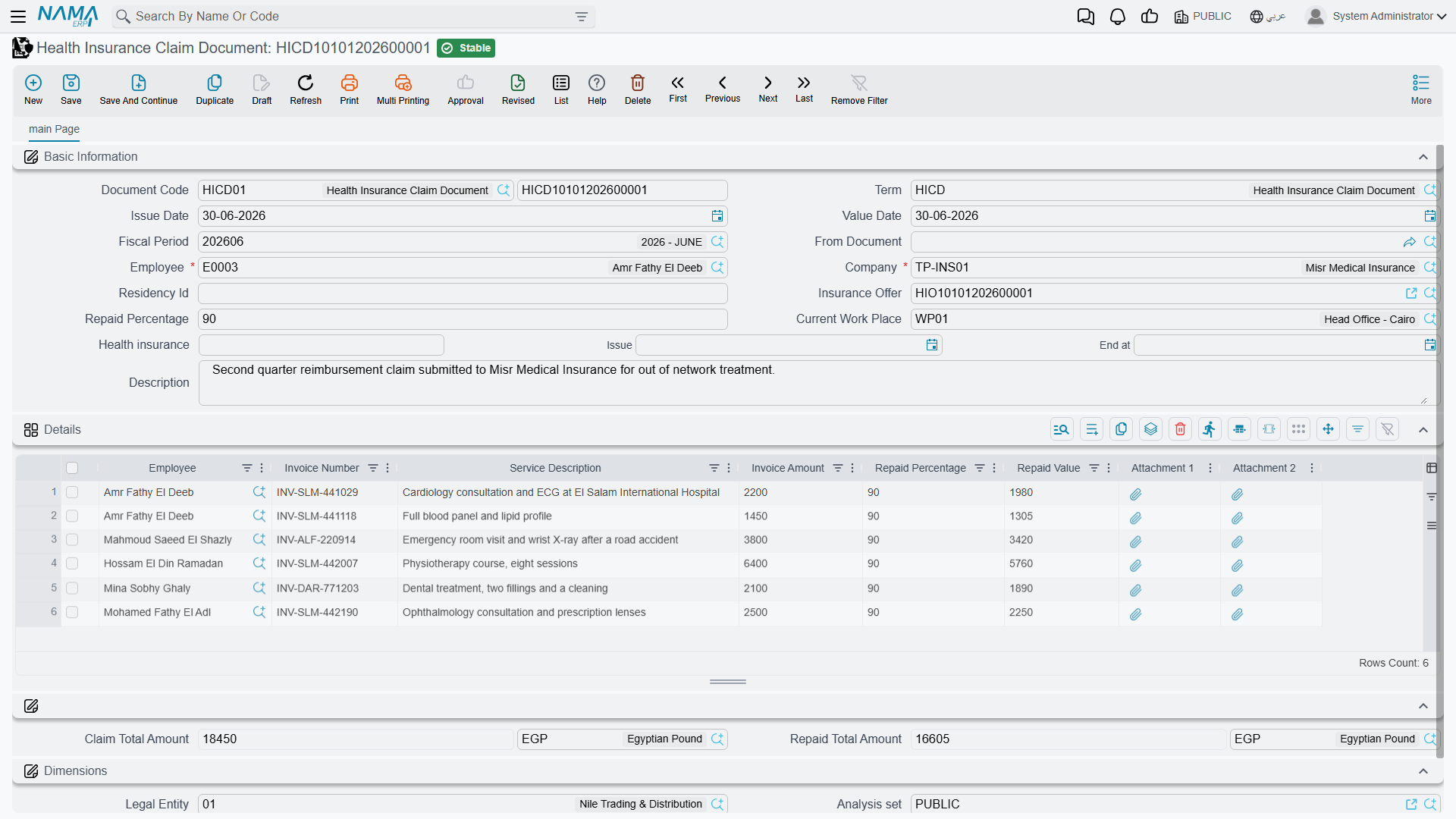Click Details grid delete row icon
1456x819 pixels.
click(x=1180, y=429)
